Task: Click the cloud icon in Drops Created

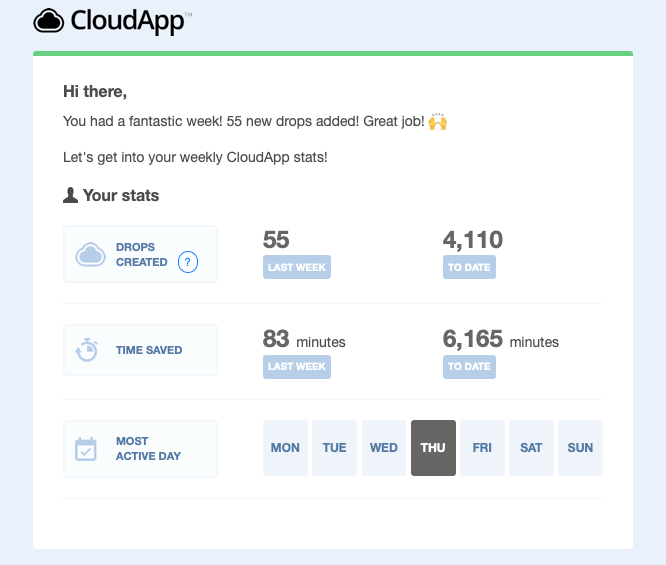Action: (90, 254)
